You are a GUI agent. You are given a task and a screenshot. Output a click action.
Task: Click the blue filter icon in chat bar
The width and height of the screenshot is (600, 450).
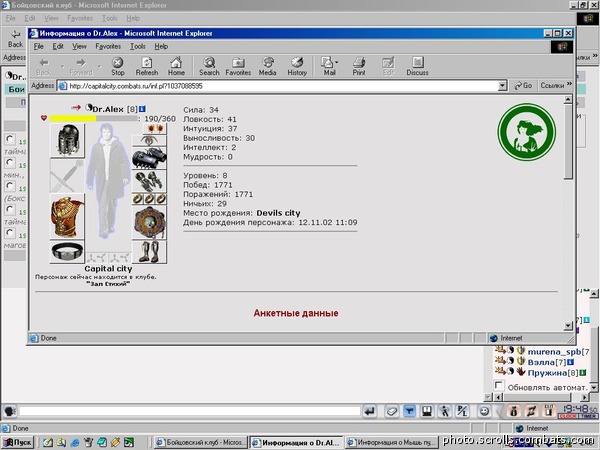(x=409, y=411)
